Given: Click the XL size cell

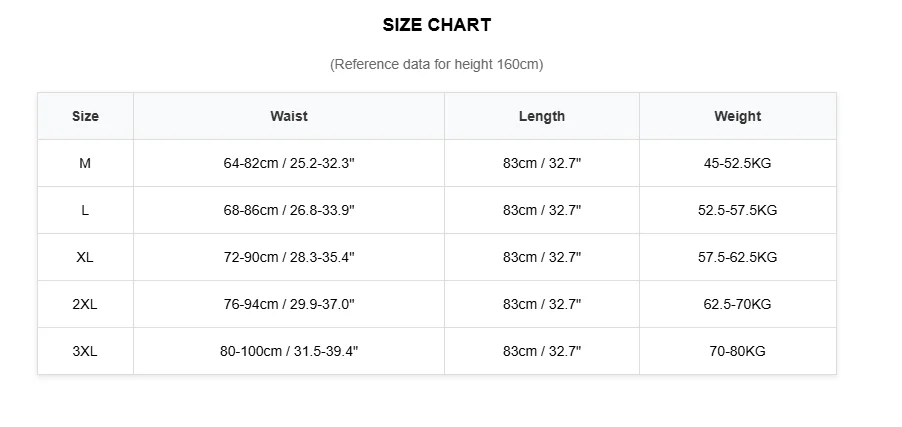Looking at the screenshot, I should (x=85, y=257).
